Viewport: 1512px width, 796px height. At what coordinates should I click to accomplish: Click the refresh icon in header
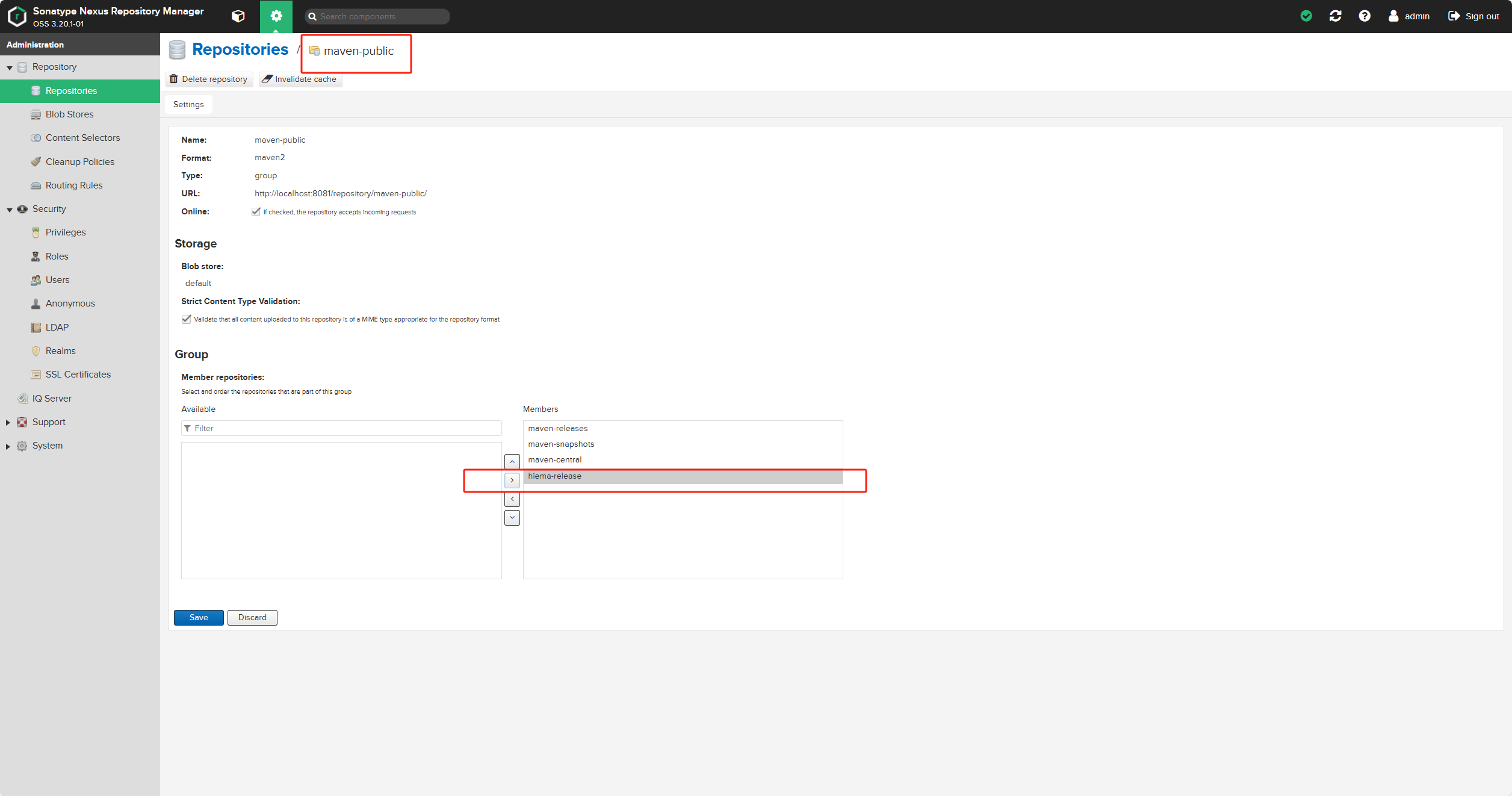click(1335, 16)
